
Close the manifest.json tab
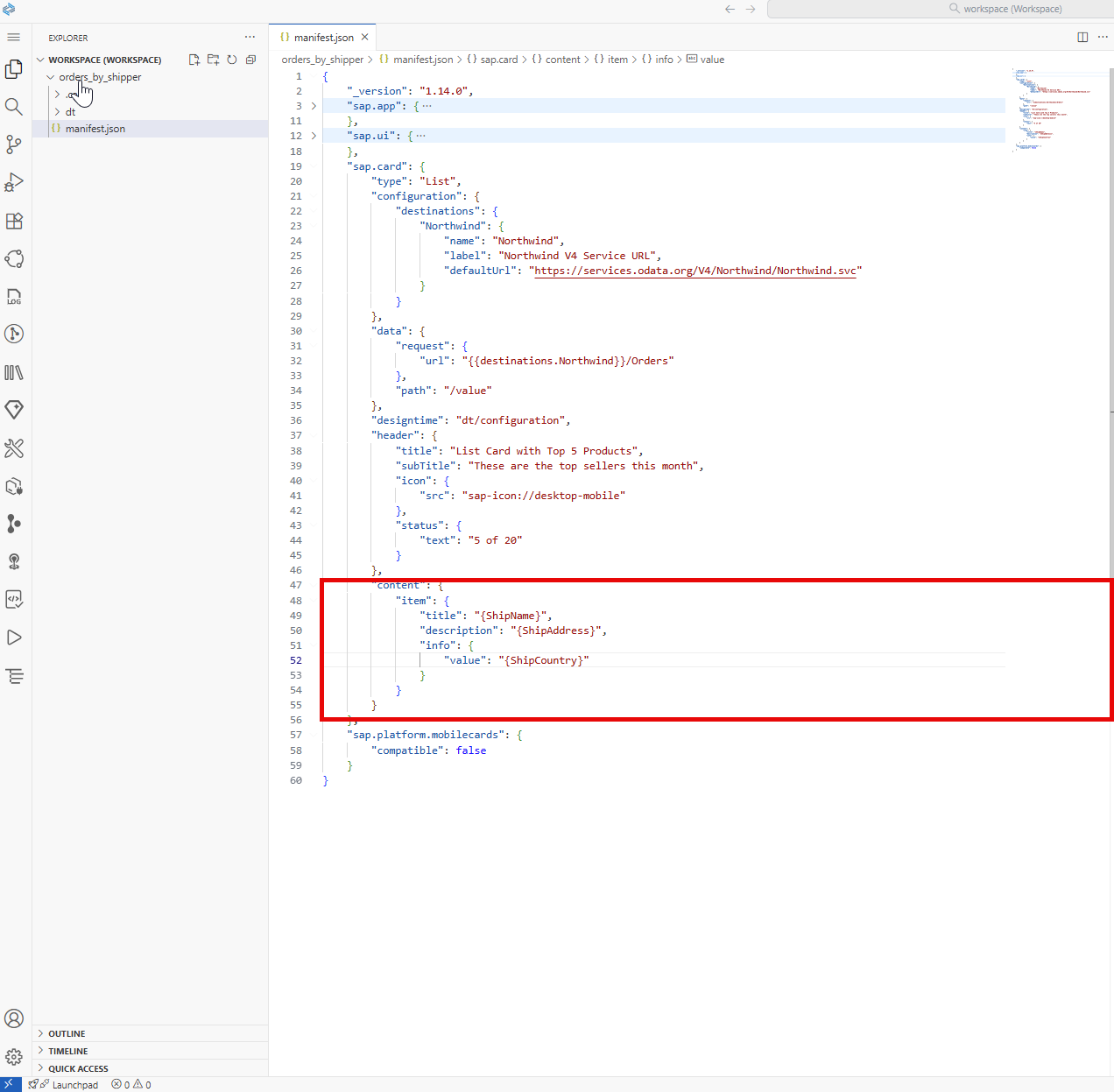click(364, 37)
